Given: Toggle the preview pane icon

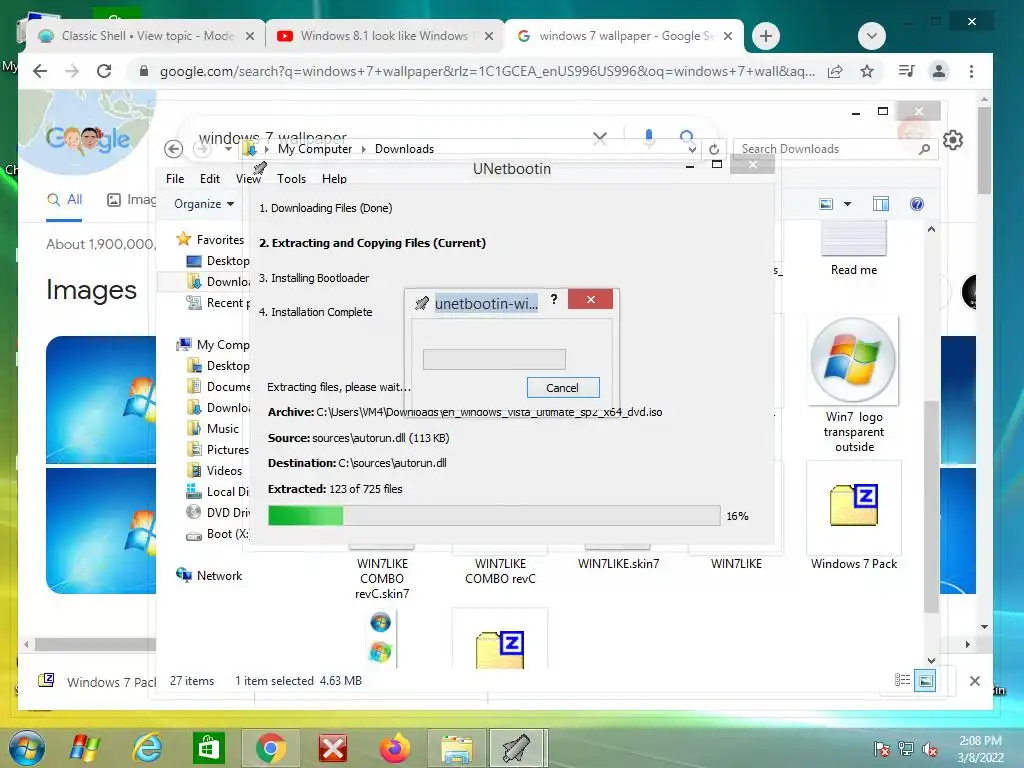Looking at the screenshot, I should pos(880,204).
